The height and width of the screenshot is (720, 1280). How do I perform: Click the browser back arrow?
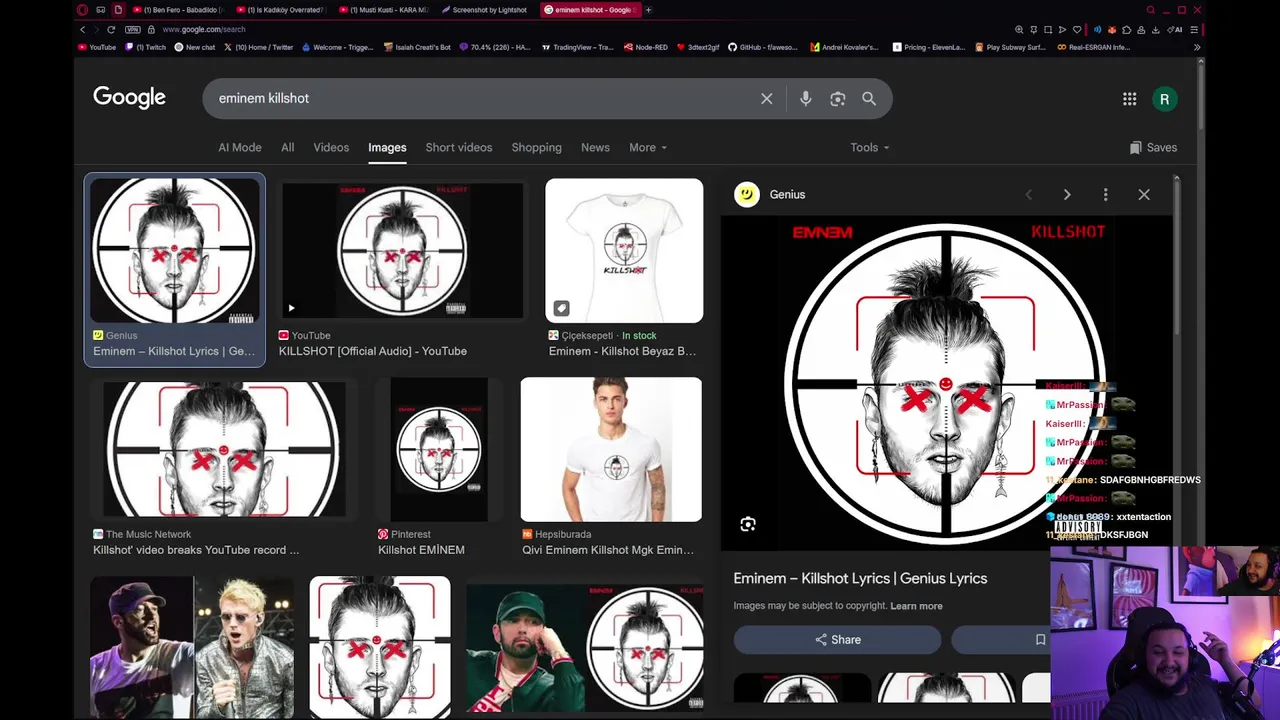(x=83, y=29)
